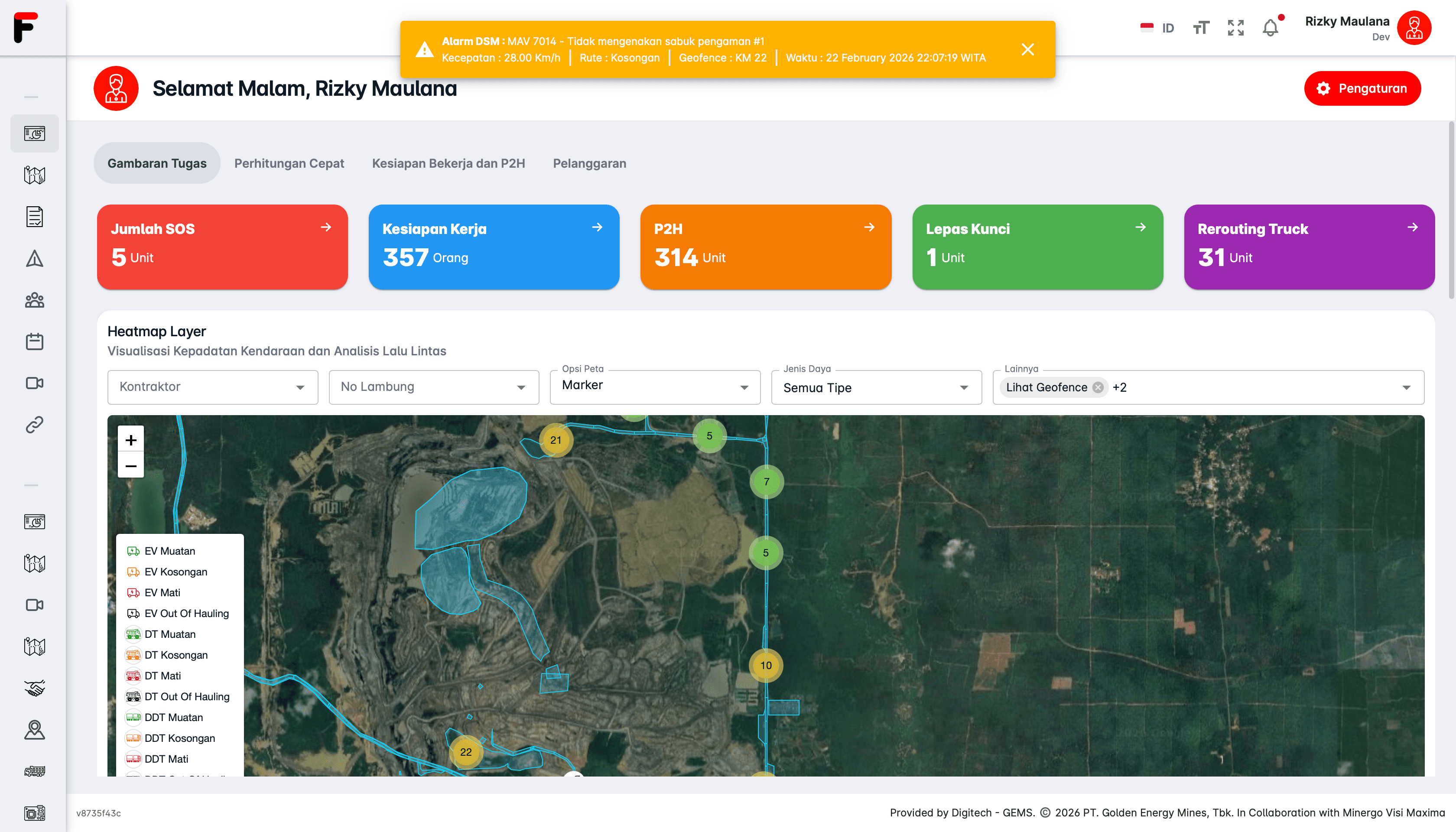Open the handshake sidebar icon

click(x=34, y=688)
